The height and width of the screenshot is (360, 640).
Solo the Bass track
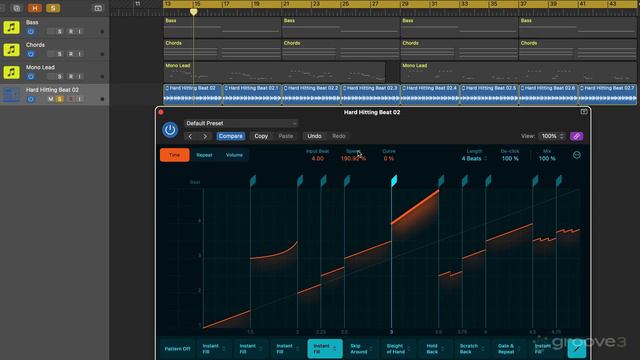click(x=60, y=31)
